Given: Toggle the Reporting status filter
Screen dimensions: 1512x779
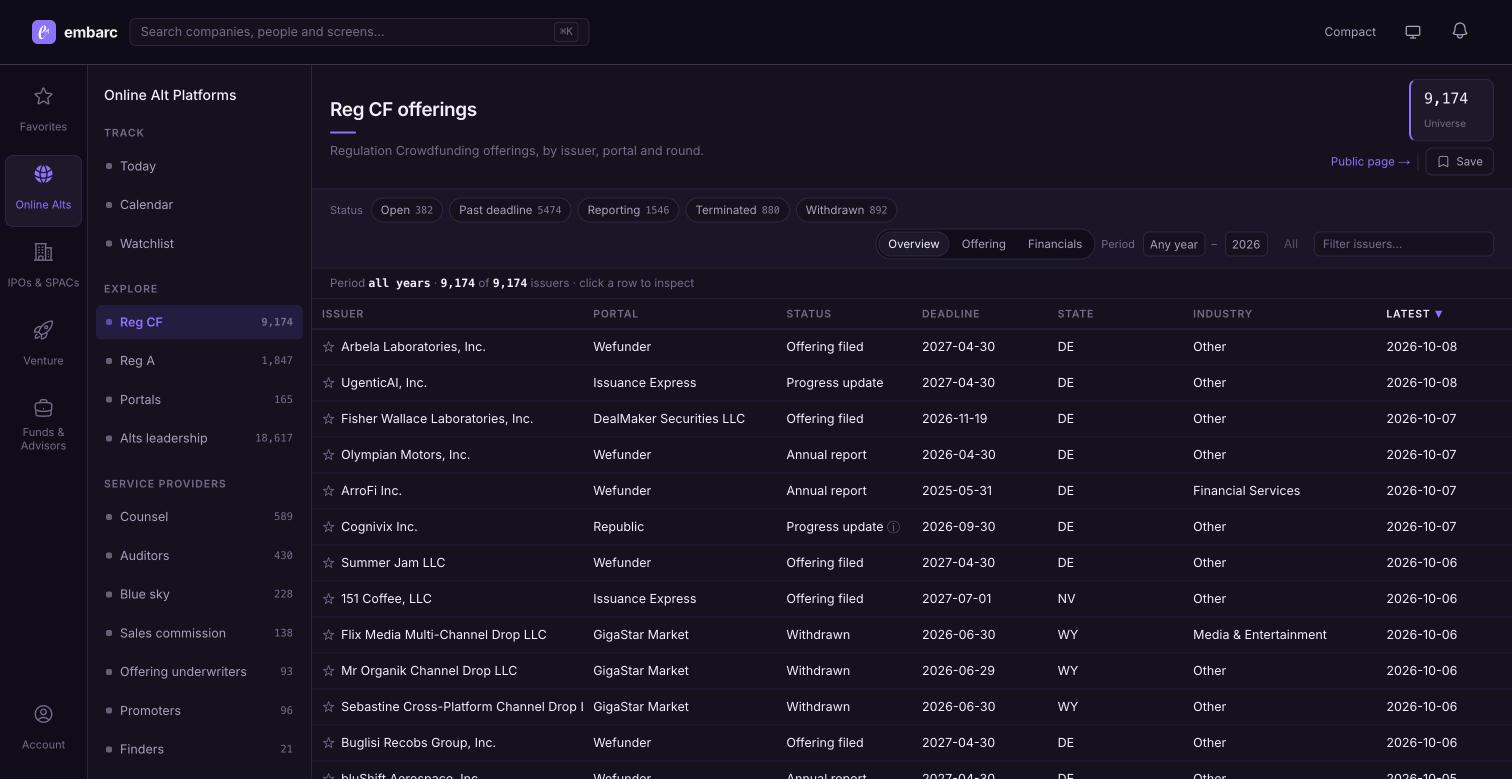Looking at the screenshot, I should point(628,210).
